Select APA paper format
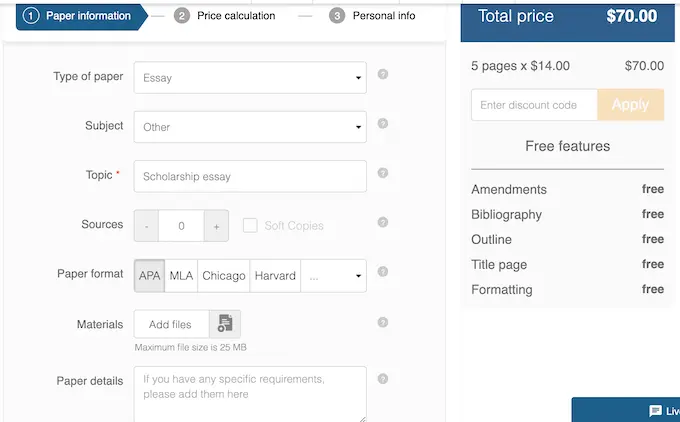The height and width of the screenshot is (422, 680). click(x=150, y=276)
